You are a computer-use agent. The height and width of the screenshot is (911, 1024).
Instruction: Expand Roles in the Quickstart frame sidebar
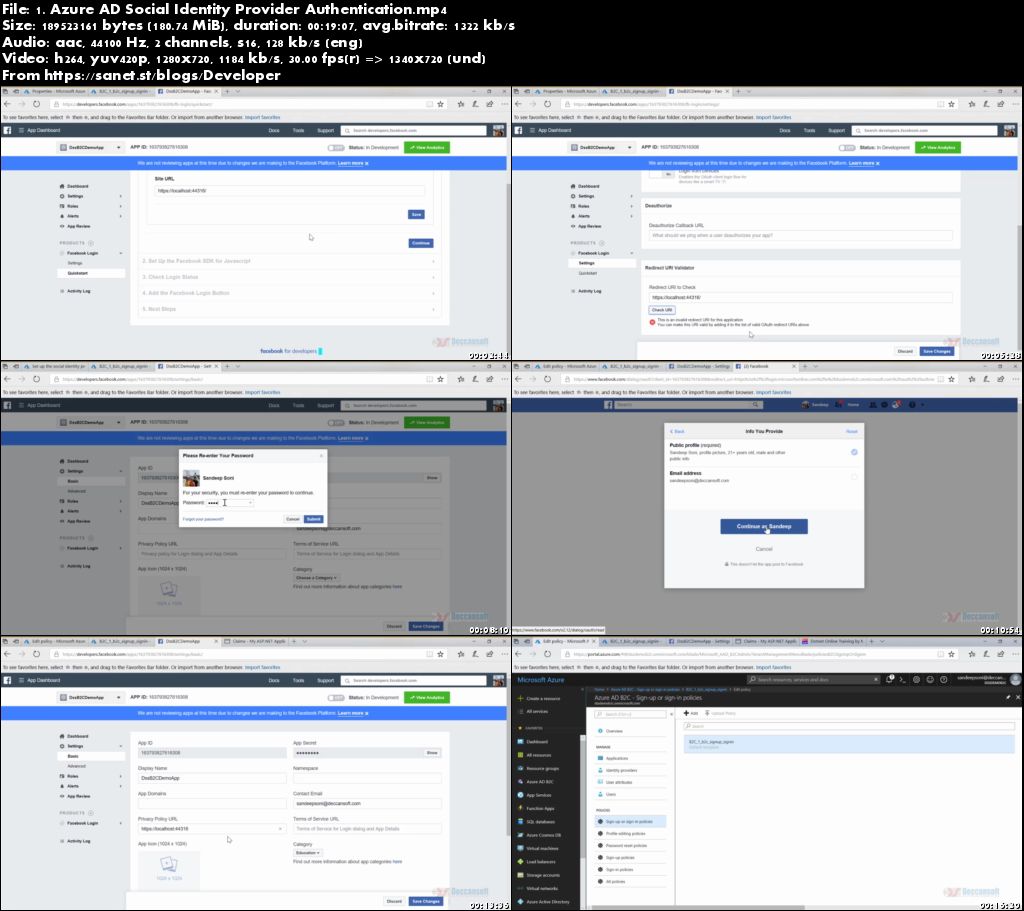point(90,206)
